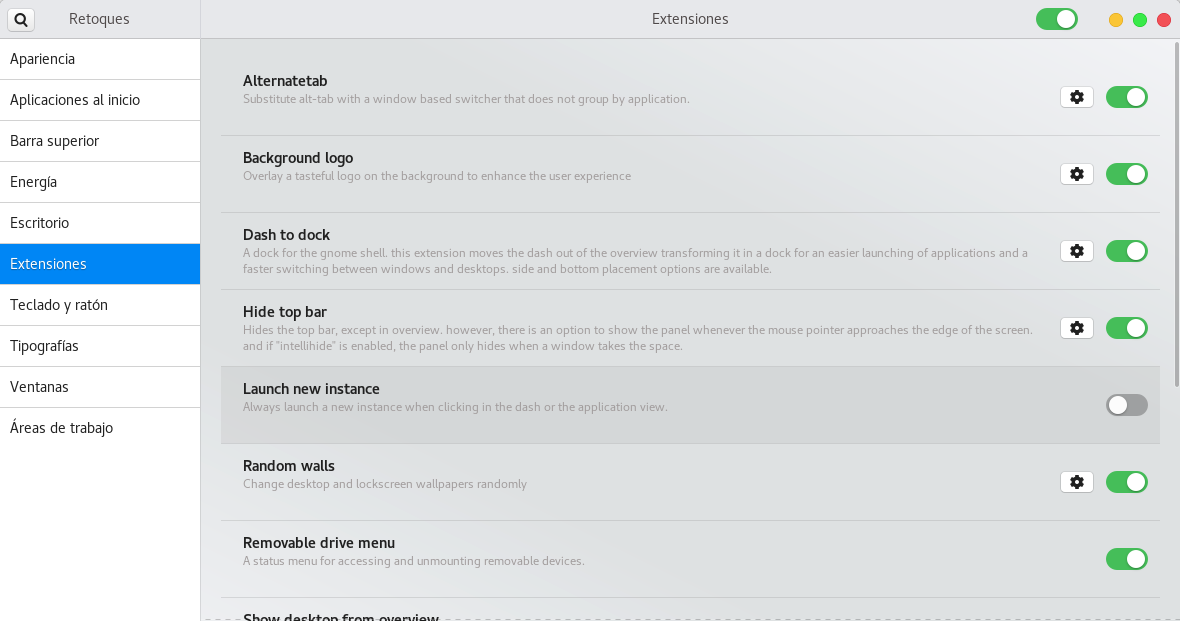
Task: Toggle the global Extensiones switch in header
Action: coord(1057,20)
